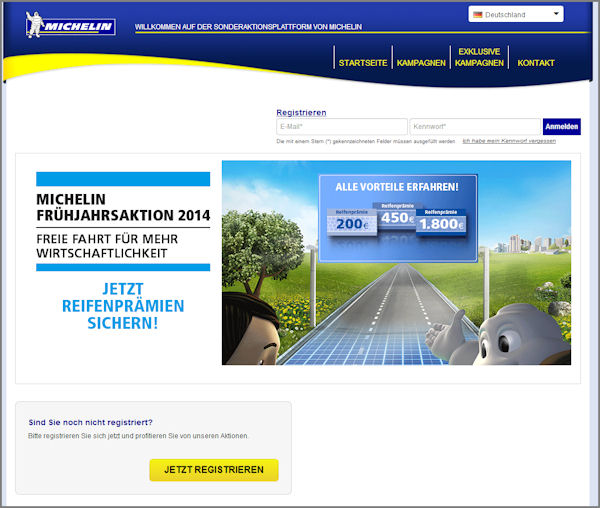This screenshot has width=600, height=508.
Task: Focus the Kennwort input field
Action: [475, 127]
